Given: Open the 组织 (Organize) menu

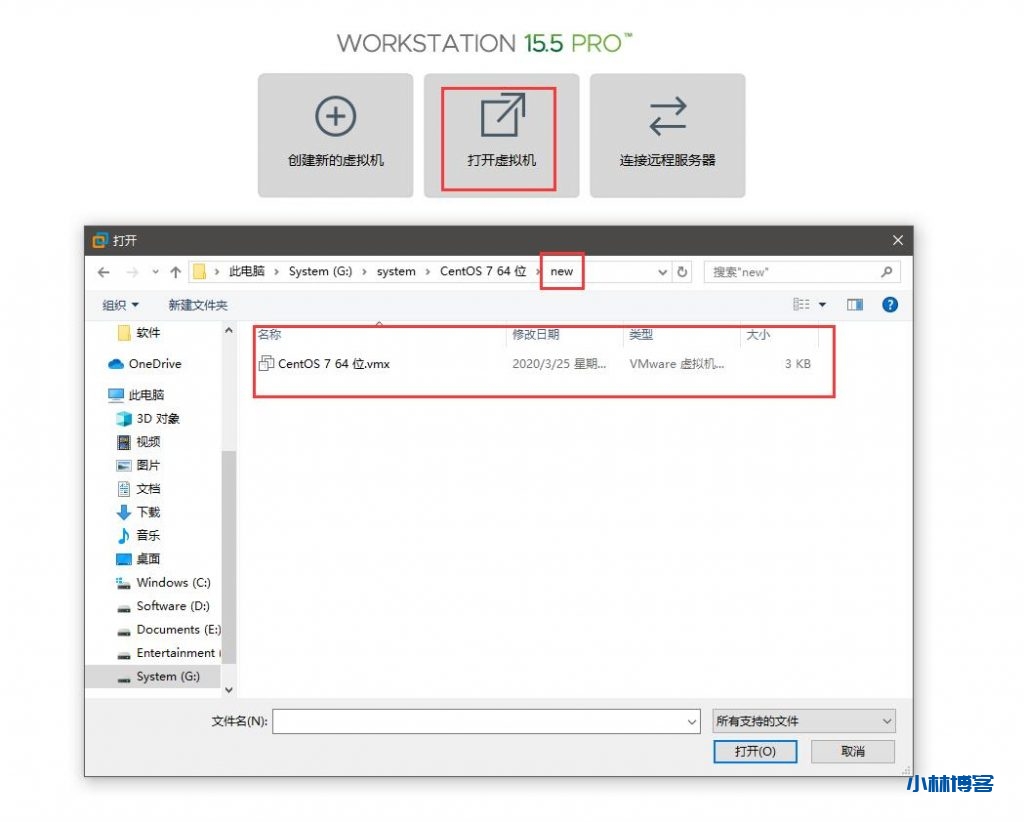Looking at the screenshot, I should (121, 305).
